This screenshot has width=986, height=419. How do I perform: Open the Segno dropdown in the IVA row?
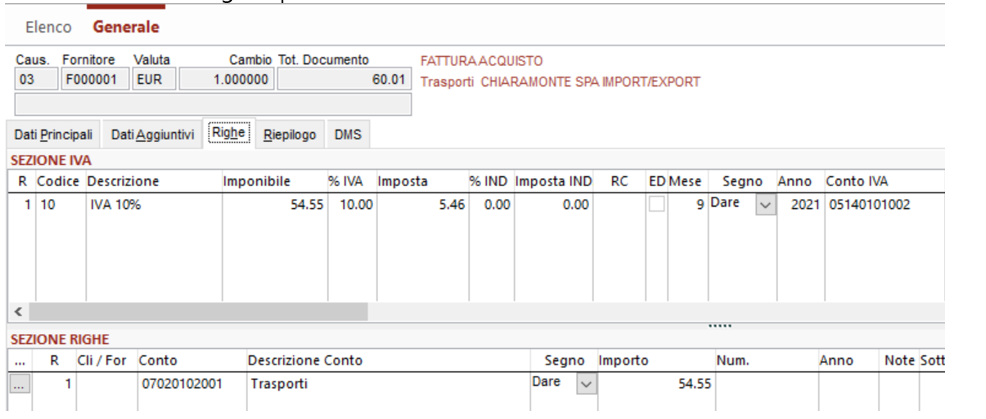pos(766,205)
